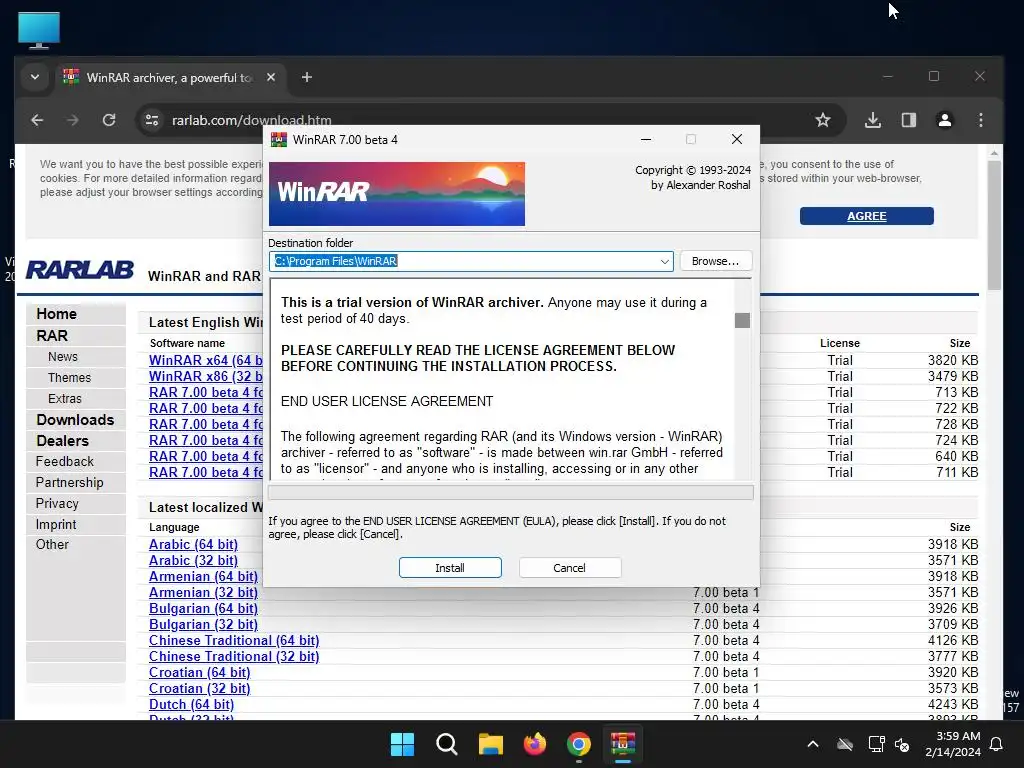Click the Install button in WinRAR setup
The image size is (1024, 768).
click(450, 568)
